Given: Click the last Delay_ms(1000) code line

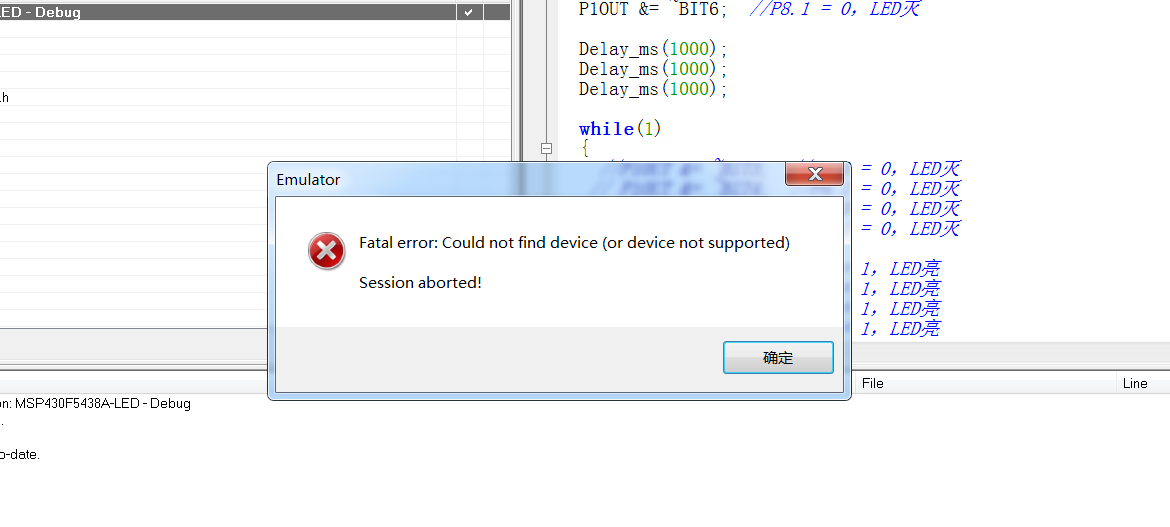Looking at the screenshot, I should point(652,90).
